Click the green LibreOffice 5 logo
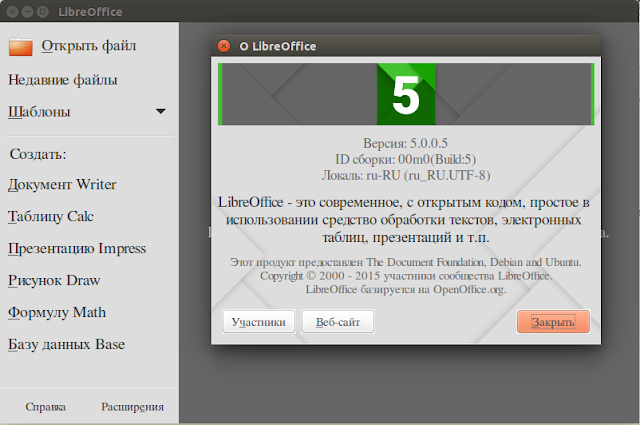Viewport: 640px width, 425px height. 406,94
